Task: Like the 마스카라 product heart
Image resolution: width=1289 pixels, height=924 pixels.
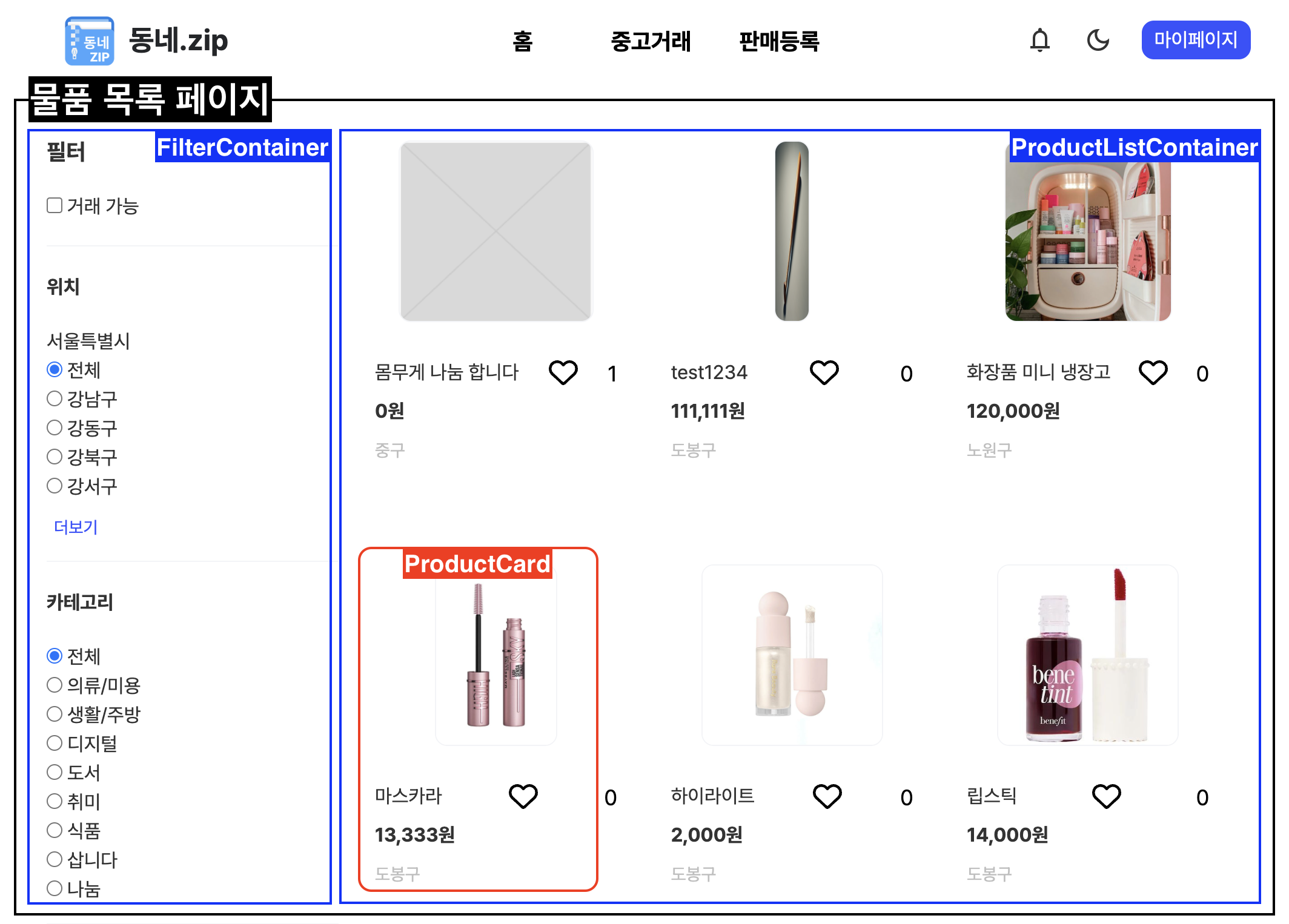Action: 523,796
